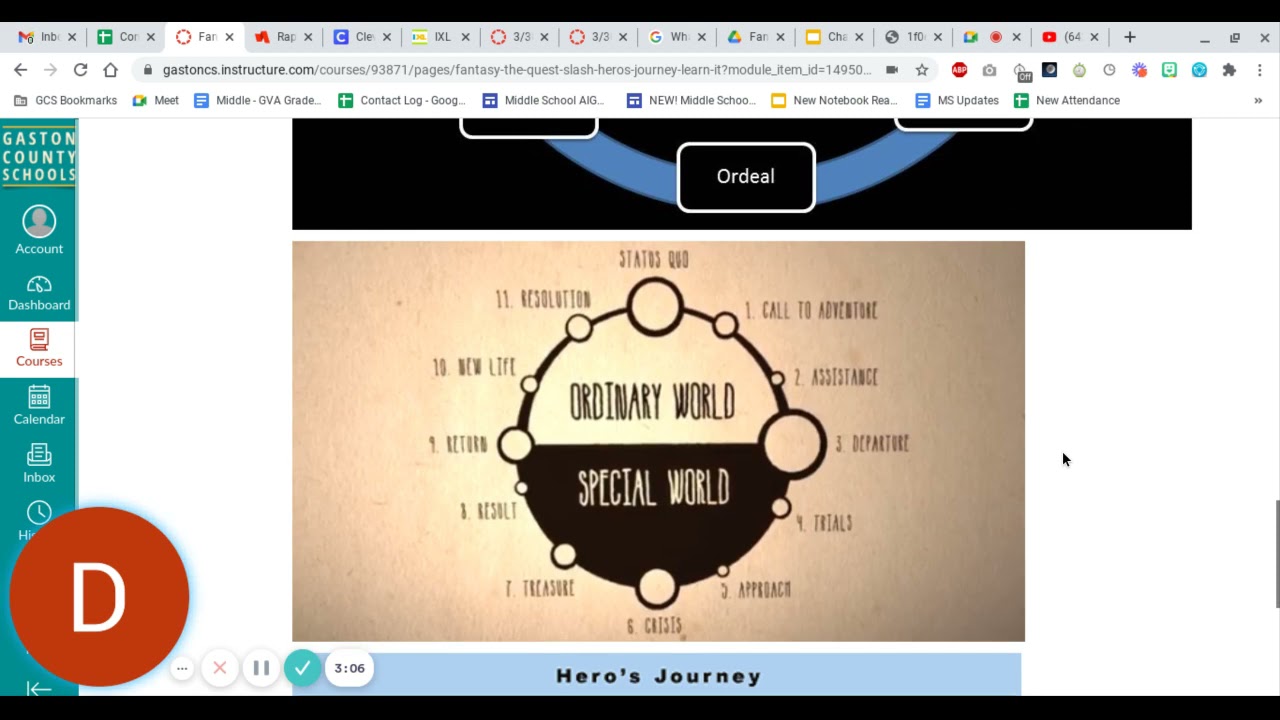Bookmark this page with the star
Screen dimensions: 1280x720
[922, 70]
